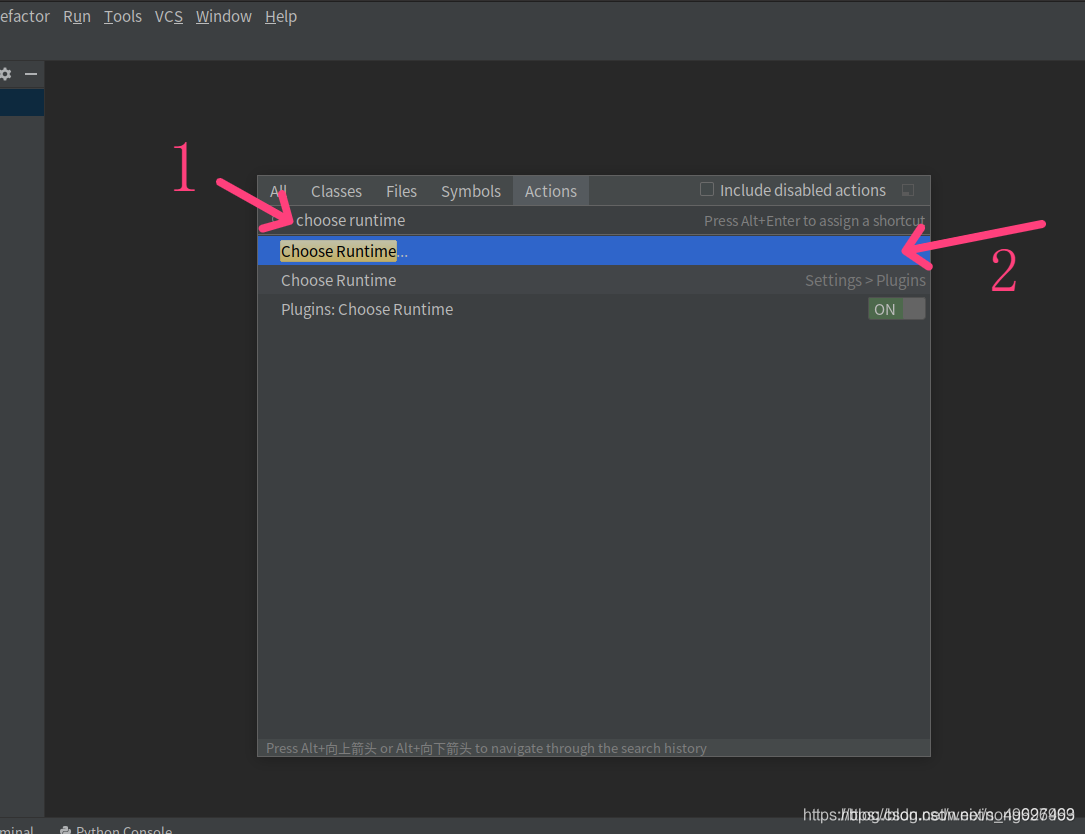
Task: Select the highlighted Choose Runtime... action
Action: [594, 251]
